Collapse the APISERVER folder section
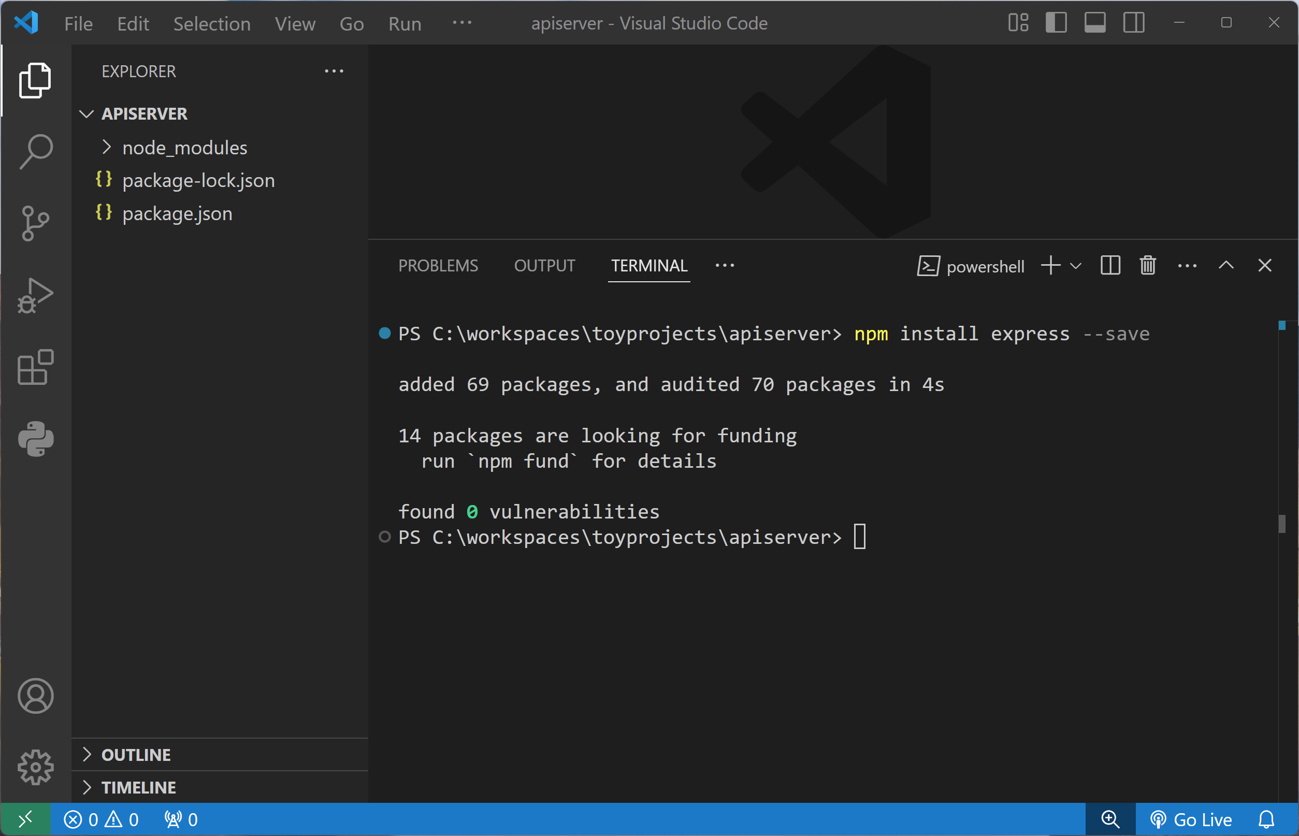 tap(220, 114)
